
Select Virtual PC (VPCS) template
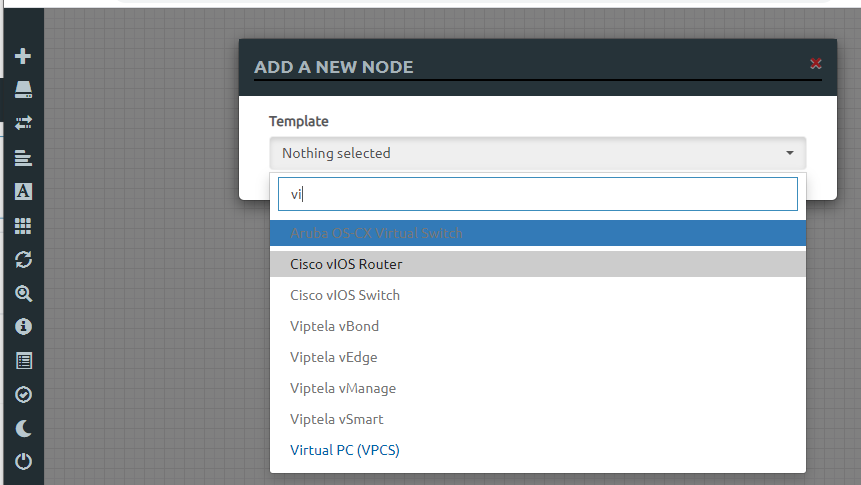(x=538, y=450)
